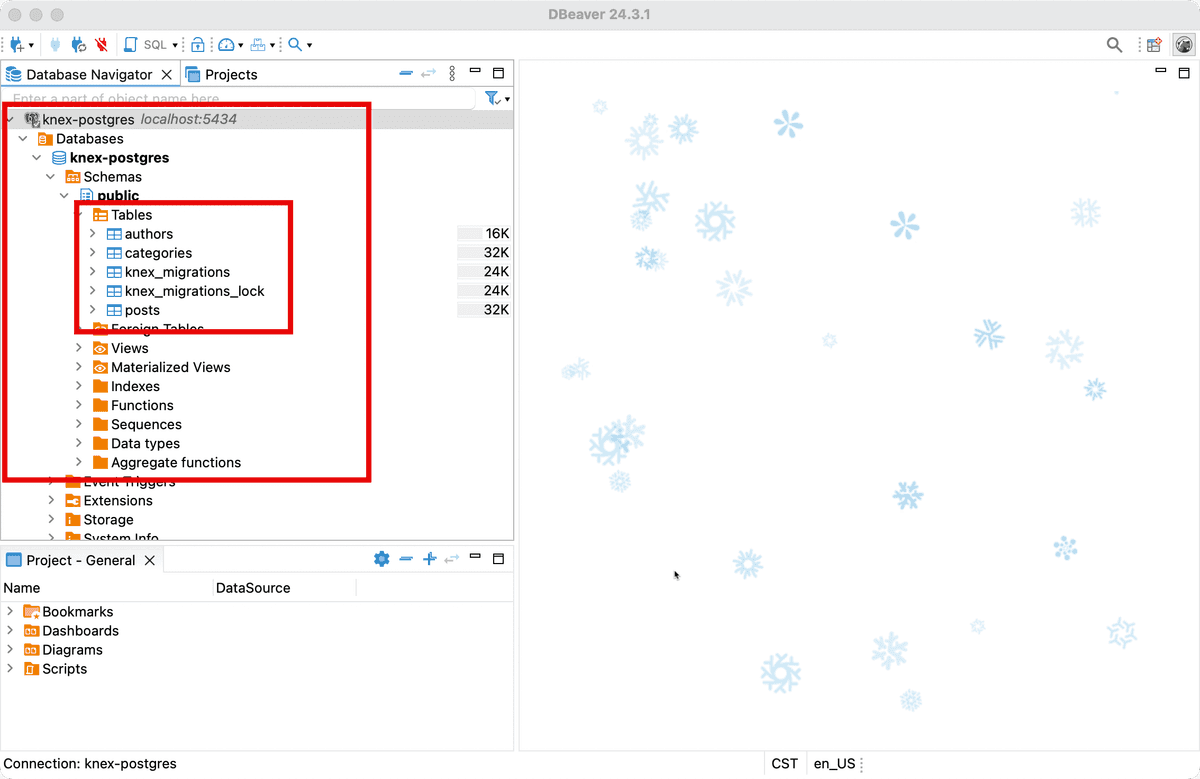Screen dimensions: 1200x779
Task: Select the Extensions node
Action: point(118,500)
